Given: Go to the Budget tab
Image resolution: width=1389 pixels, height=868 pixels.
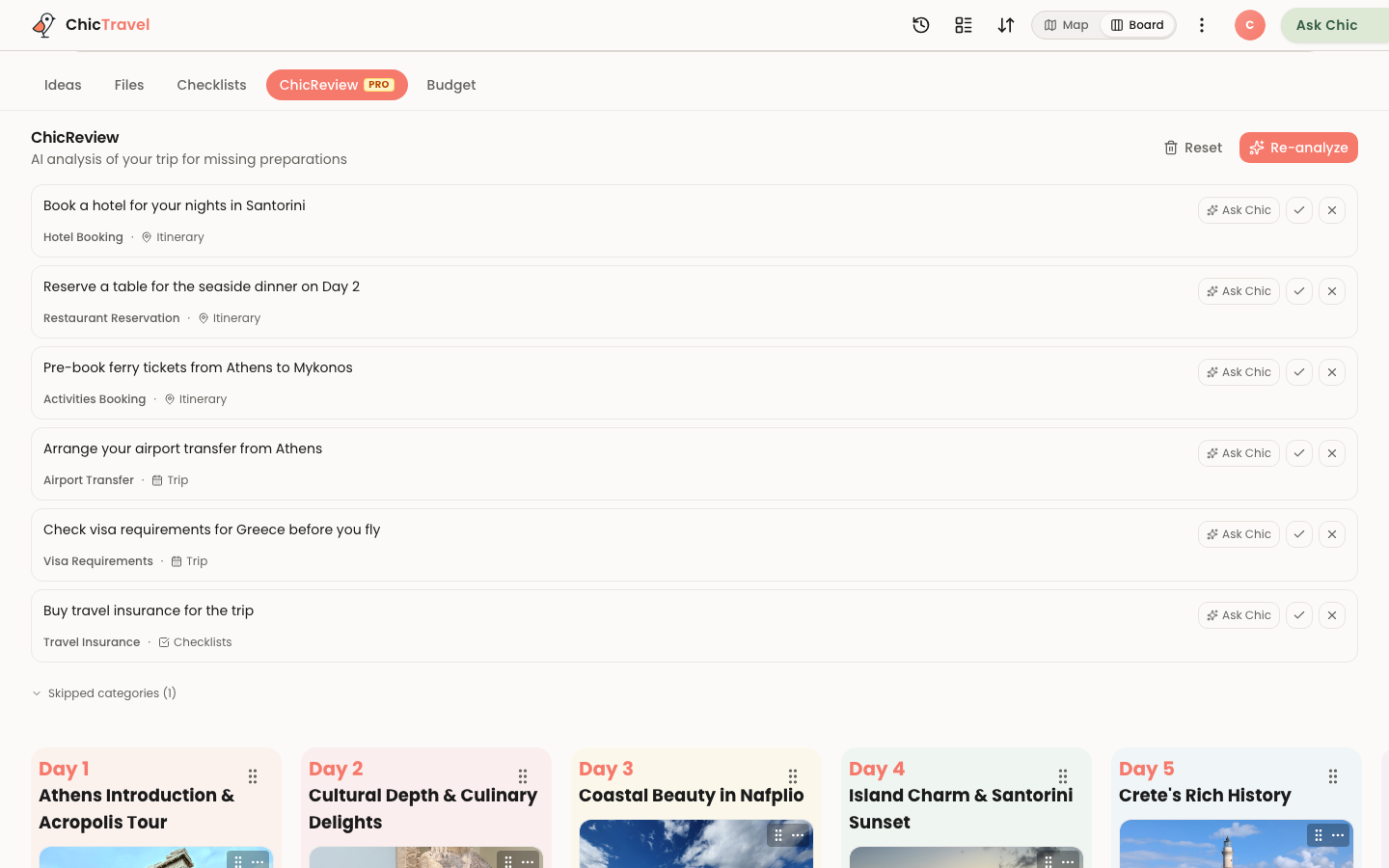Looking at the screenshot, I should (451, 85).
